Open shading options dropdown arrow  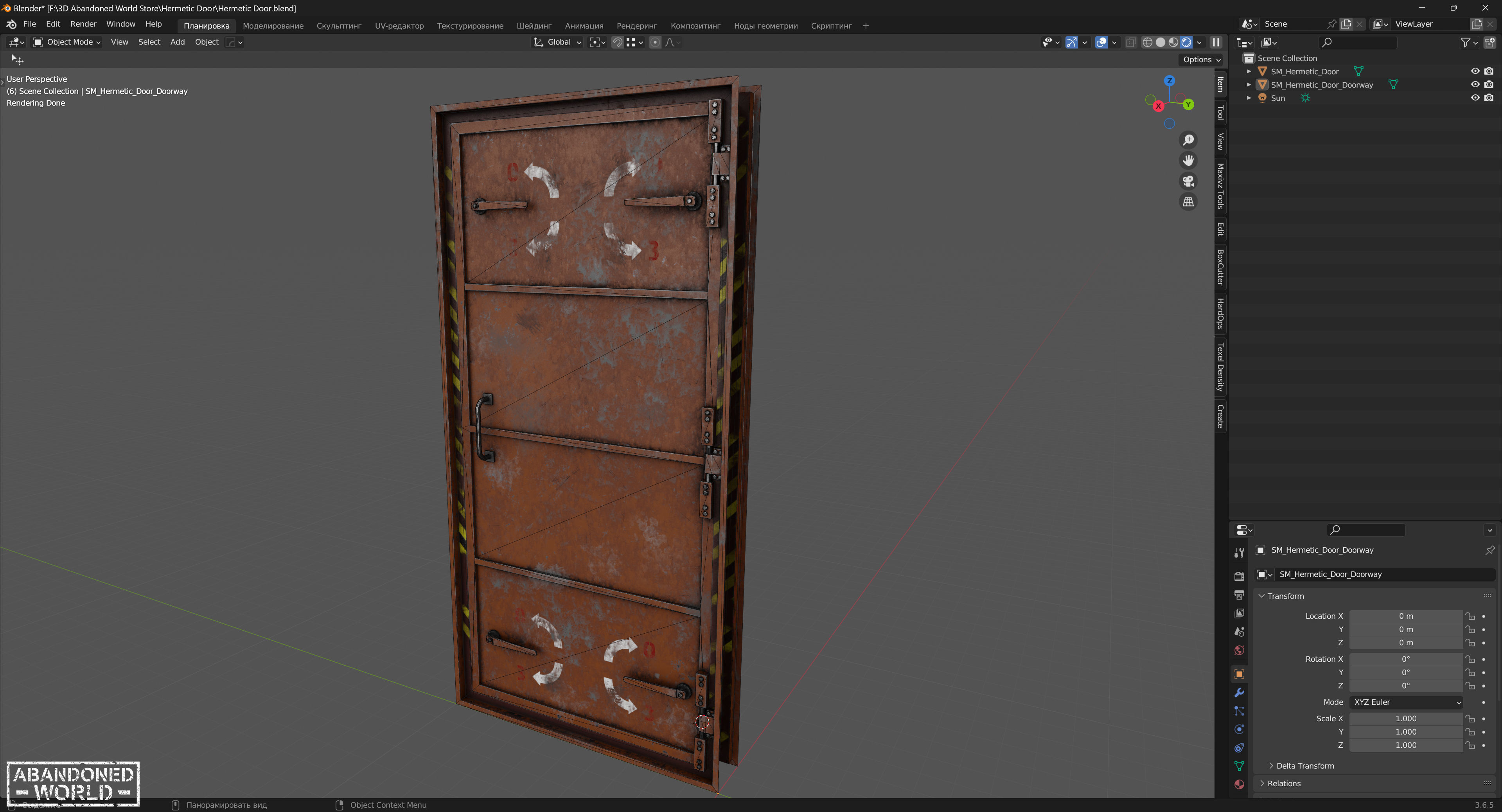coord(1199,43)
